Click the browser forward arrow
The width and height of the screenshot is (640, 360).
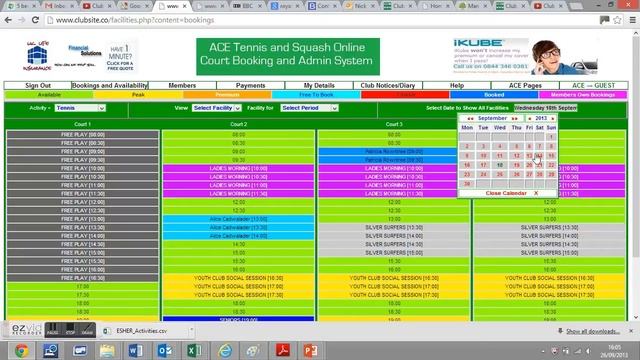point(21,20)
